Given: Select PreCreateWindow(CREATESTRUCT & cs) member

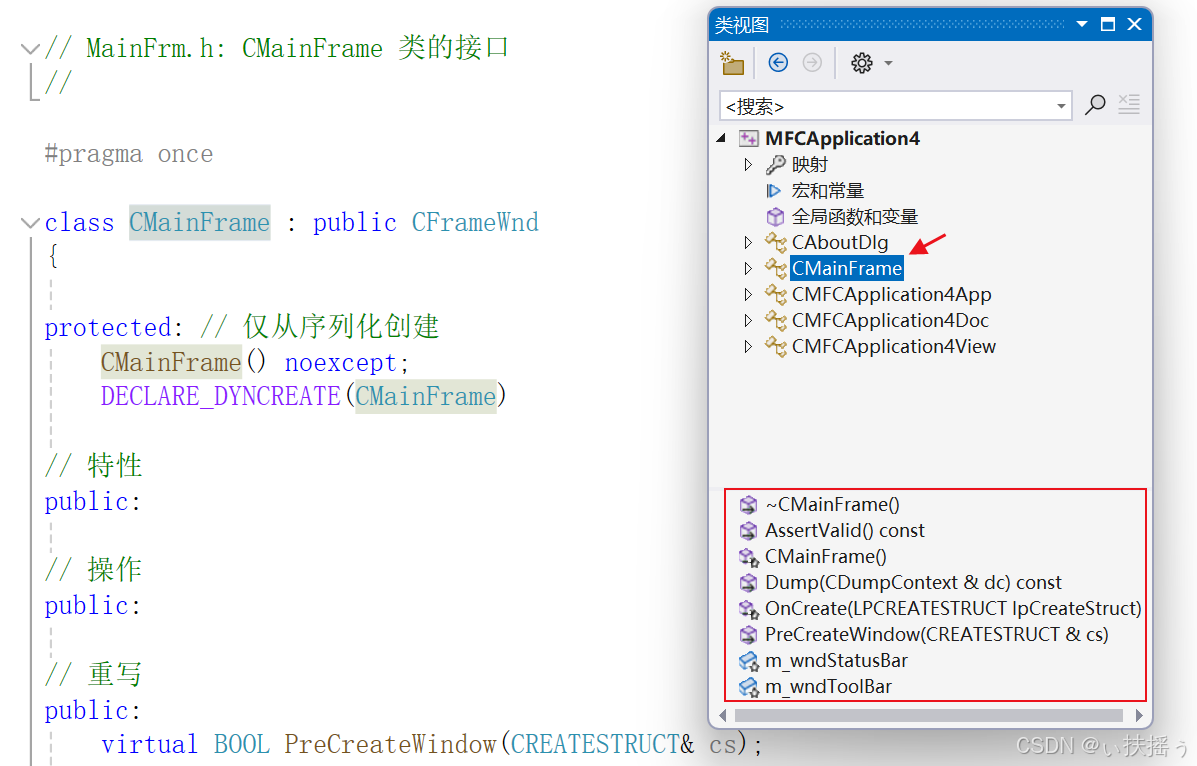Looking at the screenshot, I should tap(937, 635).
